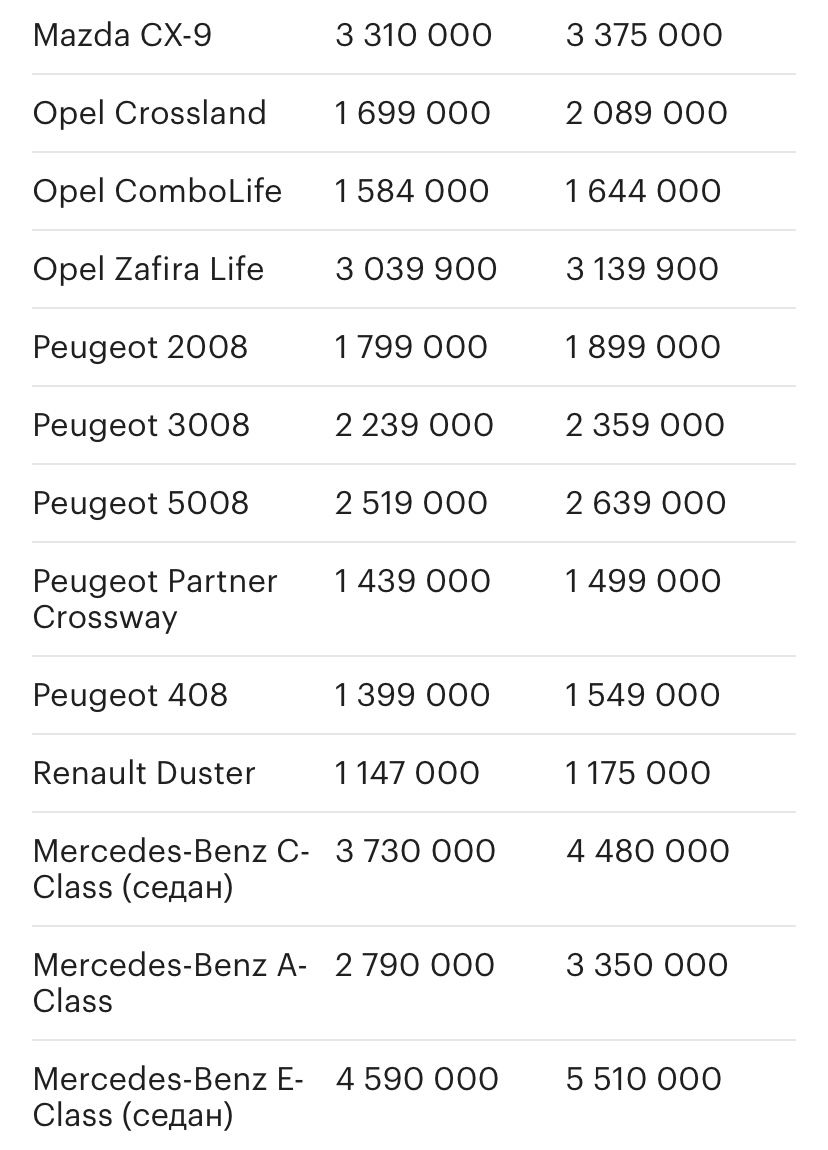
Task: Click the 4 480 000 C-Class price
Action: point(648,851)
